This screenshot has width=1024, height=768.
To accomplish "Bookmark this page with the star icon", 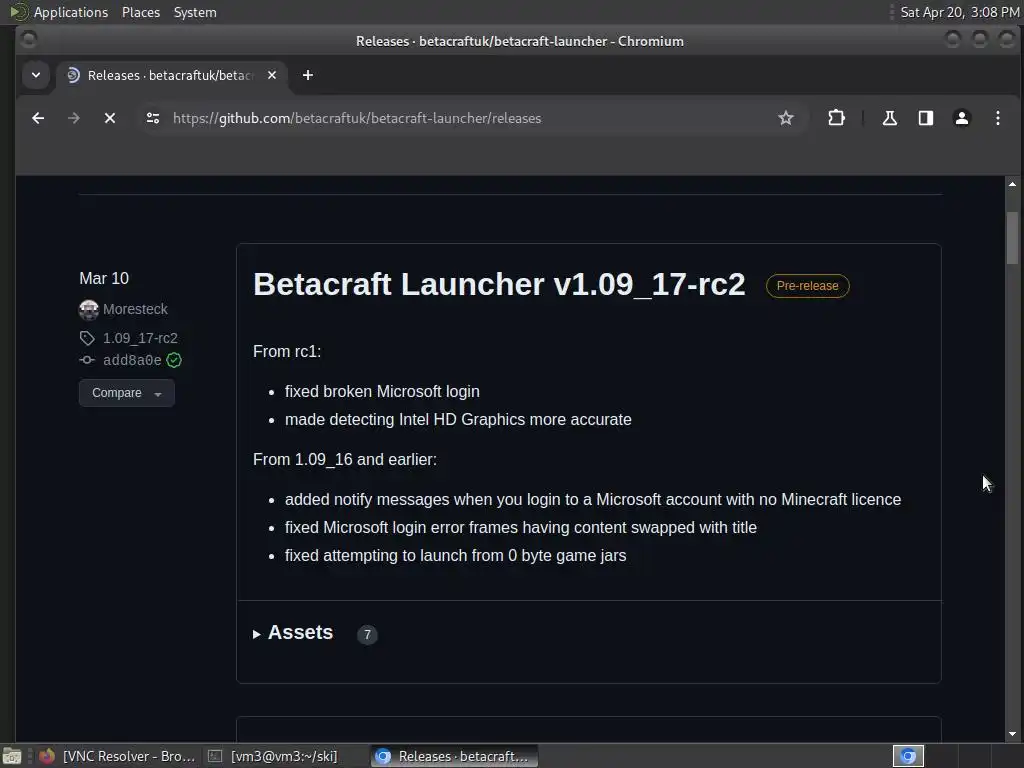I will click(786, 118).
